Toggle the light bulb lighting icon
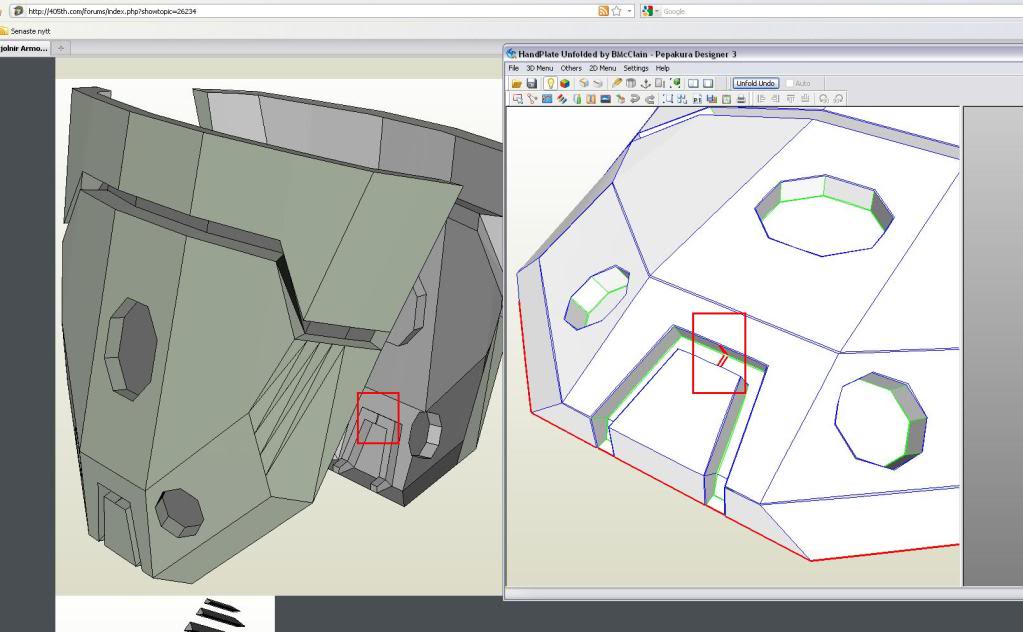The width and height of the screenshot is (1023, 632). [551, 83]
